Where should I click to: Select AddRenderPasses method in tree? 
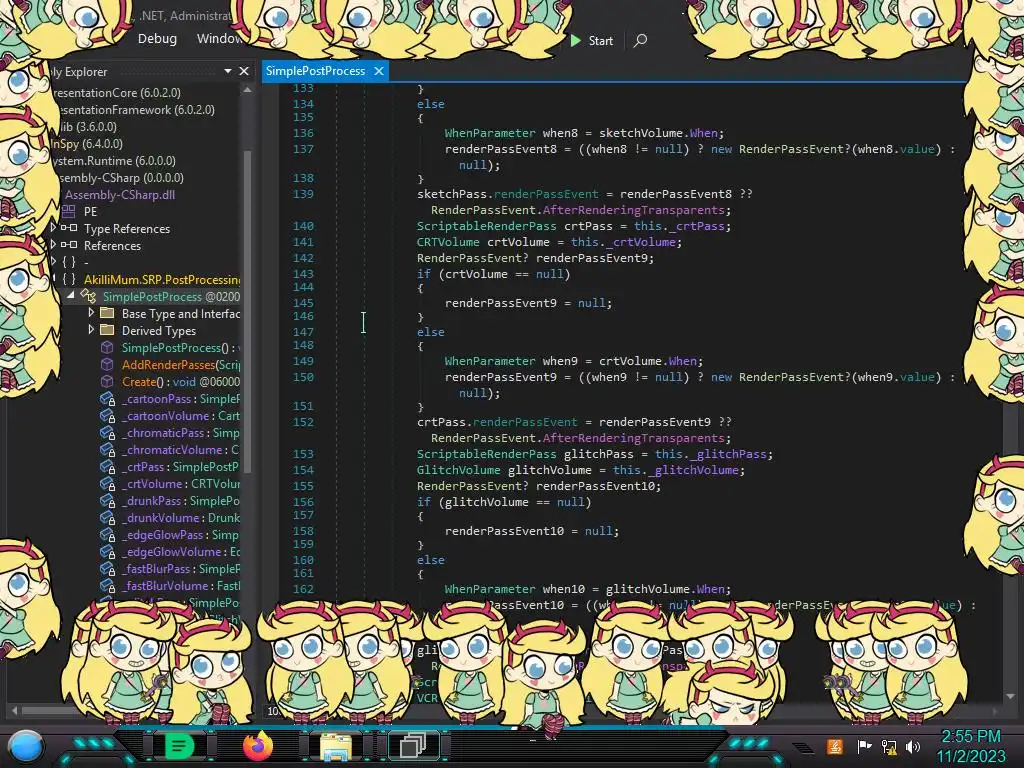tap(181, 364)
